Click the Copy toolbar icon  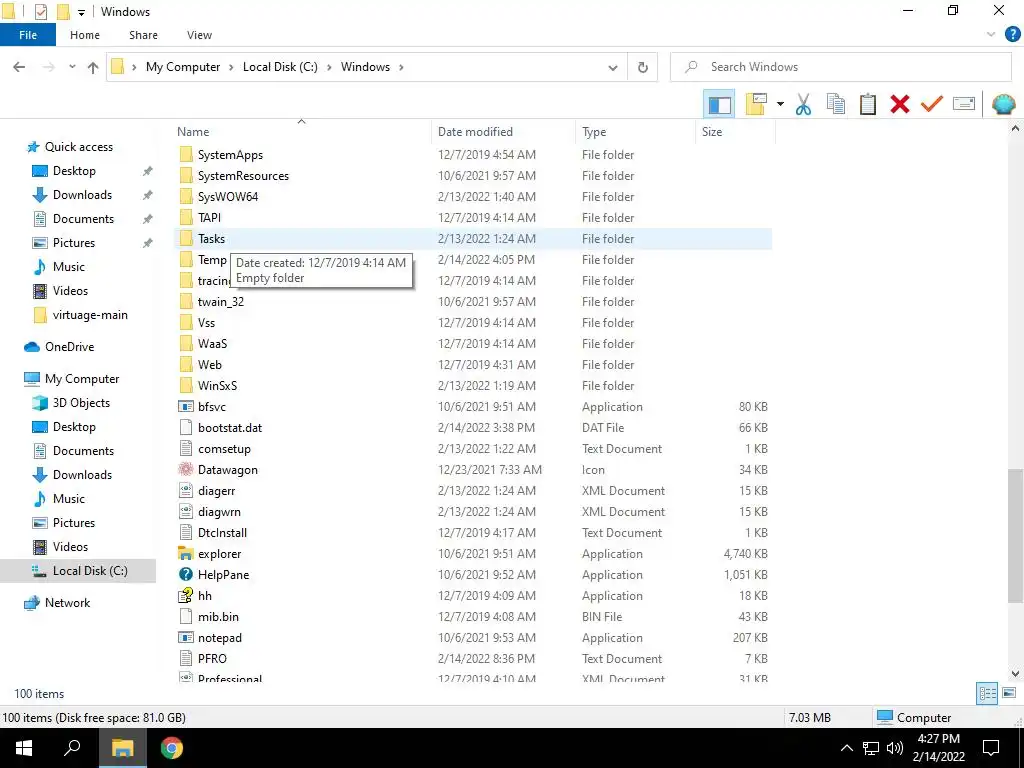(835, 104)
